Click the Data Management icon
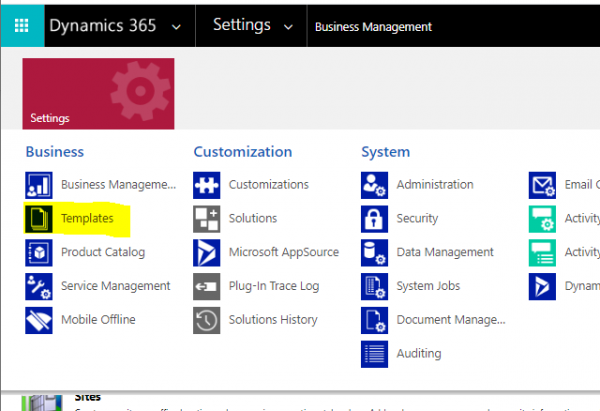This screenshot has width=600, height=411. 374,253
